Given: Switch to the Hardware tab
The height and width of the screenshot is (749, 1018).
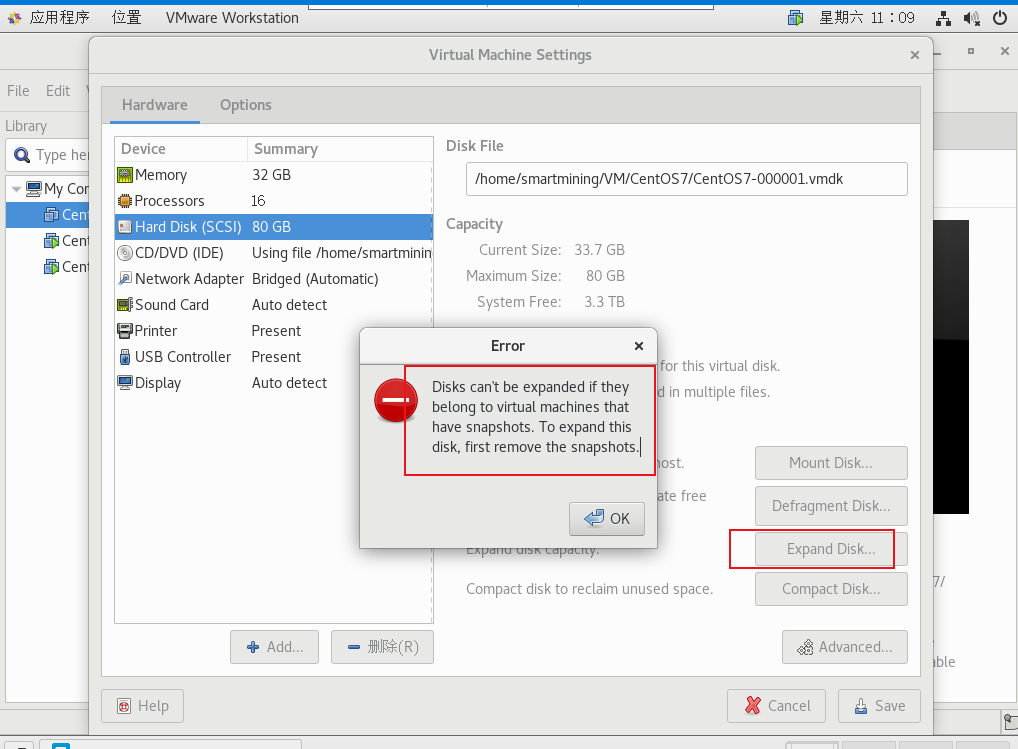Looking at the screenshot, I should [x=155, y=105].
